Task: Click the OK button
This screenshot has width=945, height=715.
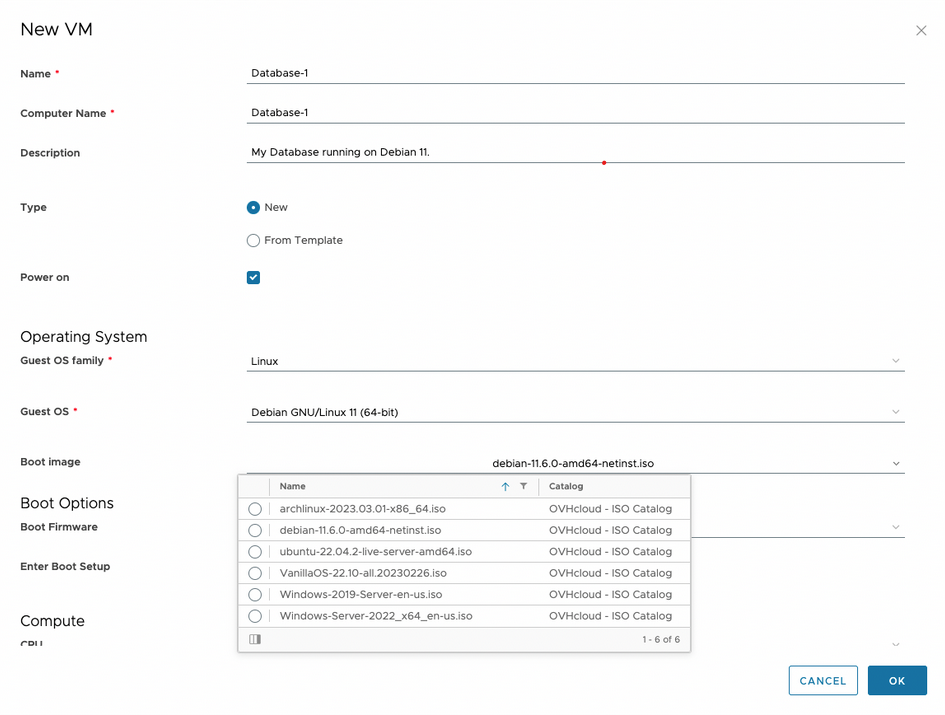Action: pyautogui.click(x=897, y=680)
